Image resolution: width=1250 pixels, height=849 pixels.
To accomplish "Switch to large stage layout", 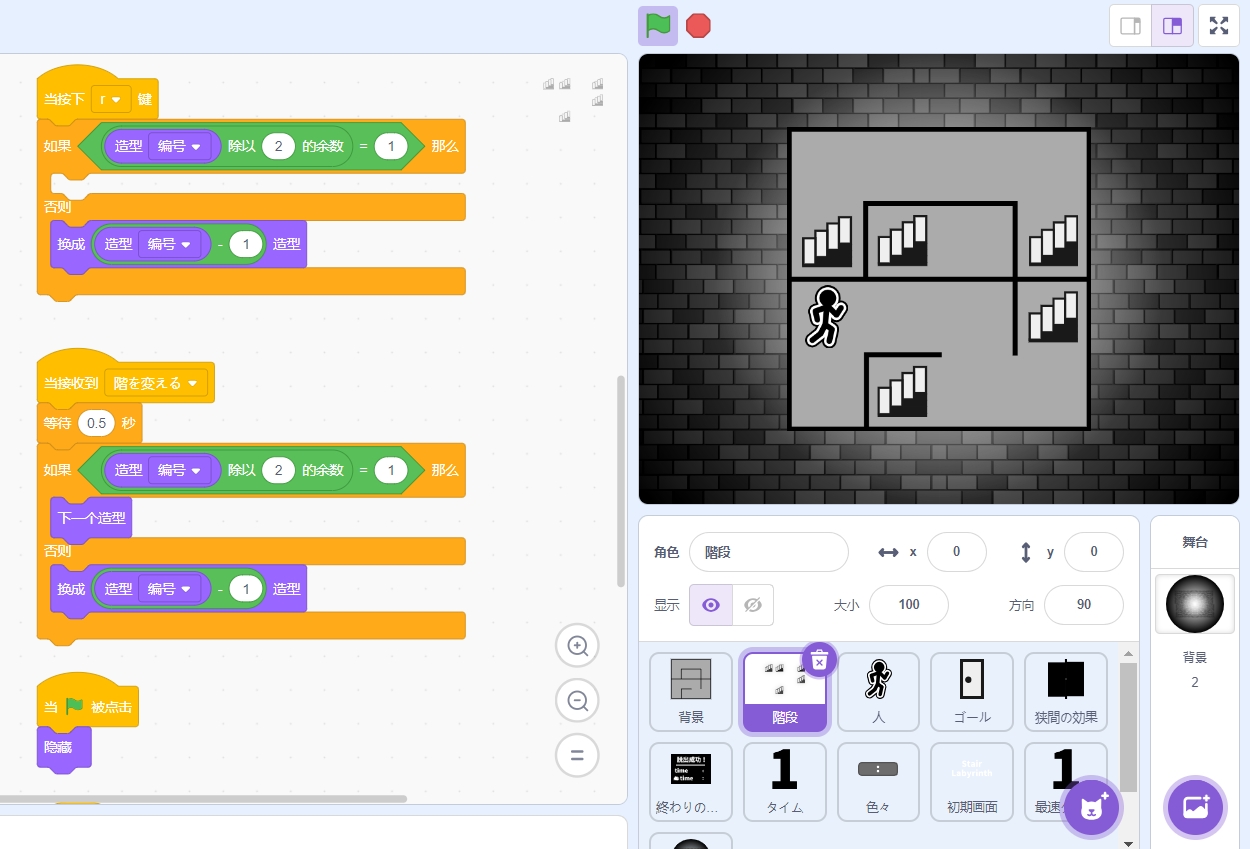I will point(1172,26).
